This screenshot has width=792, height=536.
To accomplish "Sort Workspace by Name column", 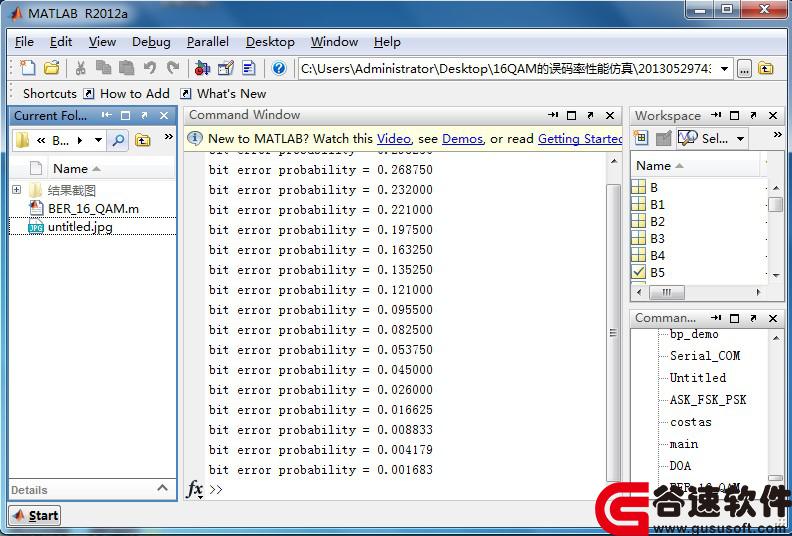I will point(659,166).
